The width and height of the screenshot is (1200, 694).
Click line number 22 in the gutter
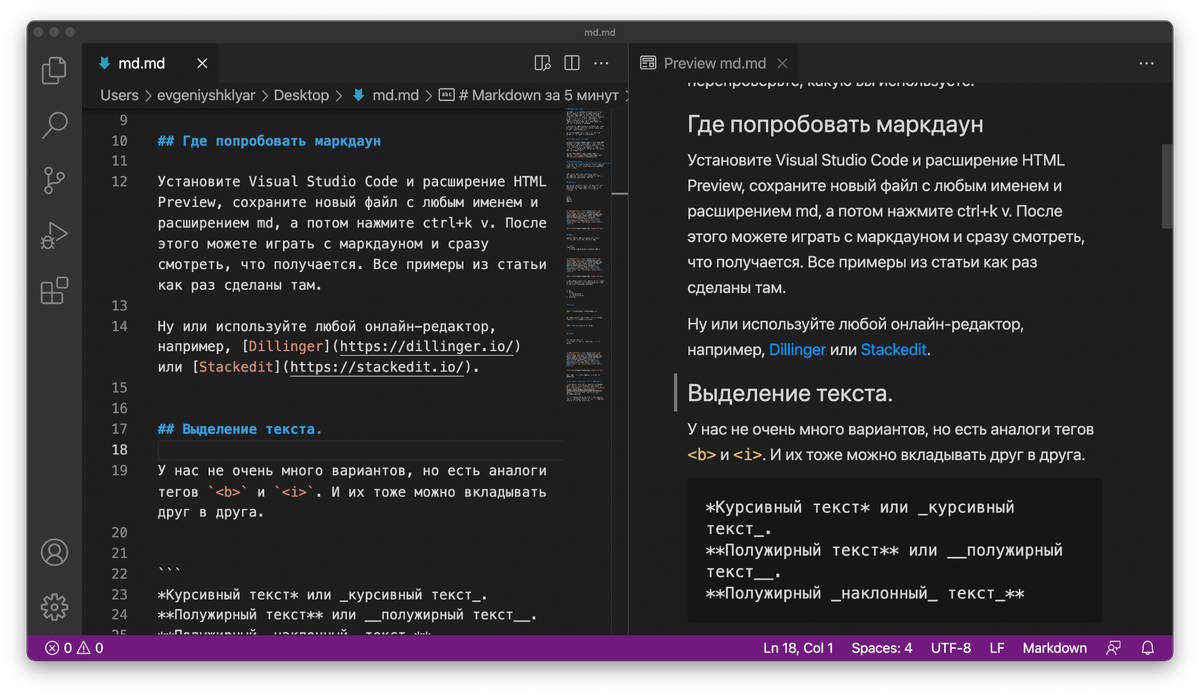pyautogui.click(x=119, y=573)
